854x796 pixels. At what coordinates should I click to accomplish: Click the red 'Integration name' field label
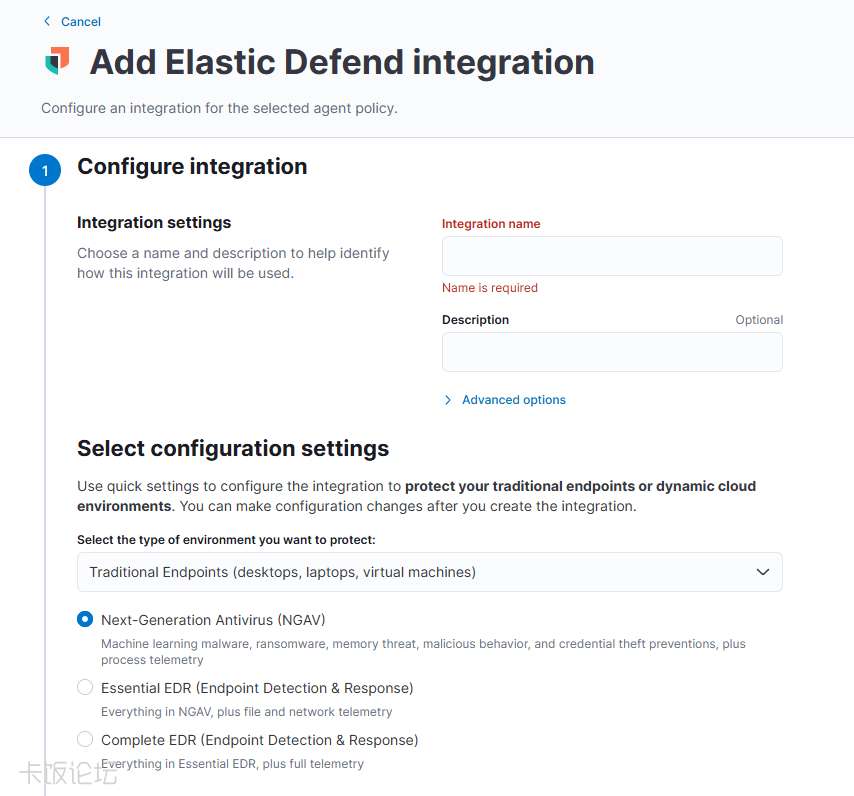tap(491, 224)
